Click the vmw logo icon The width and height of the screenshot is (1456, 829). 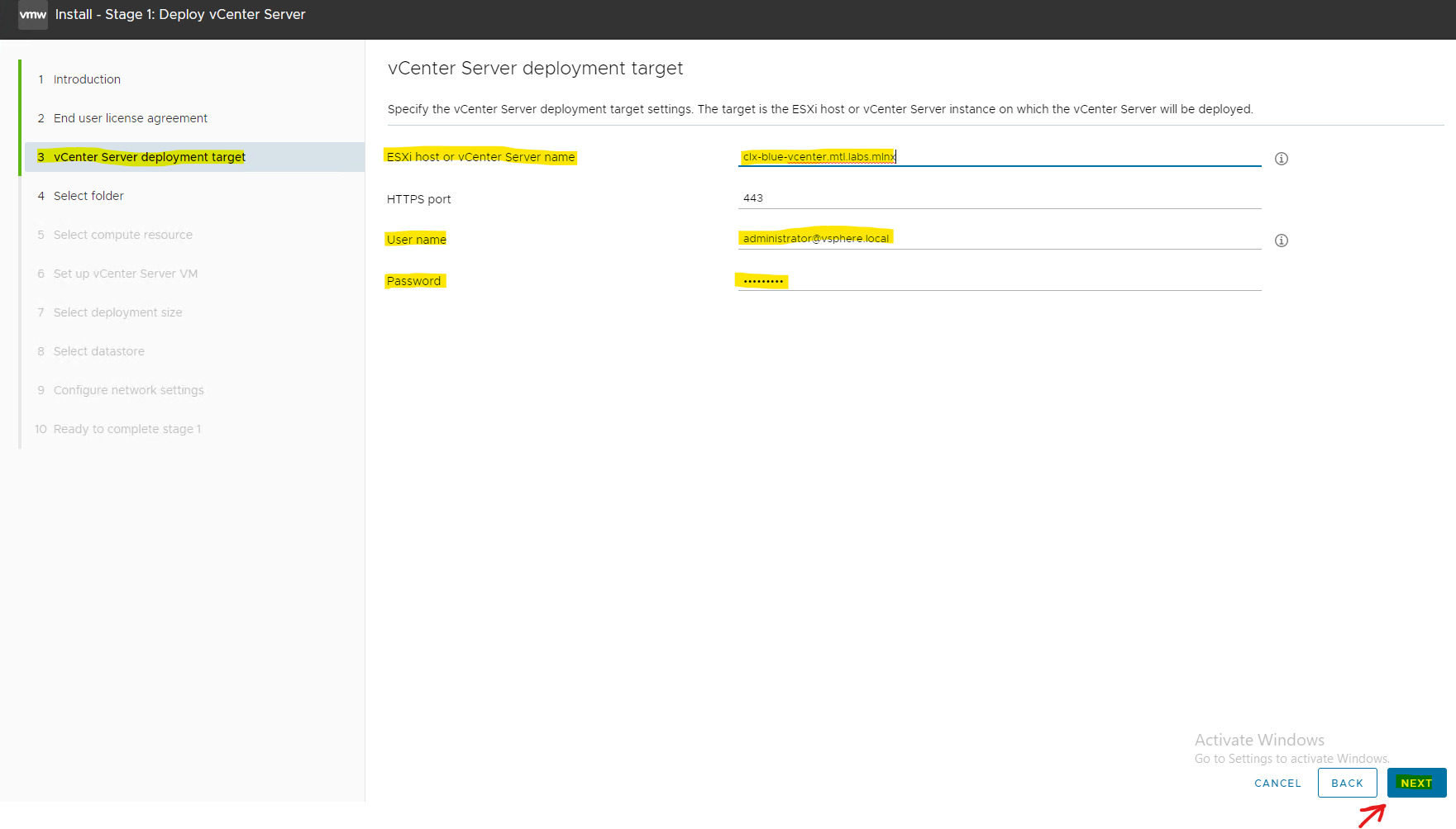tap(33, 15)
